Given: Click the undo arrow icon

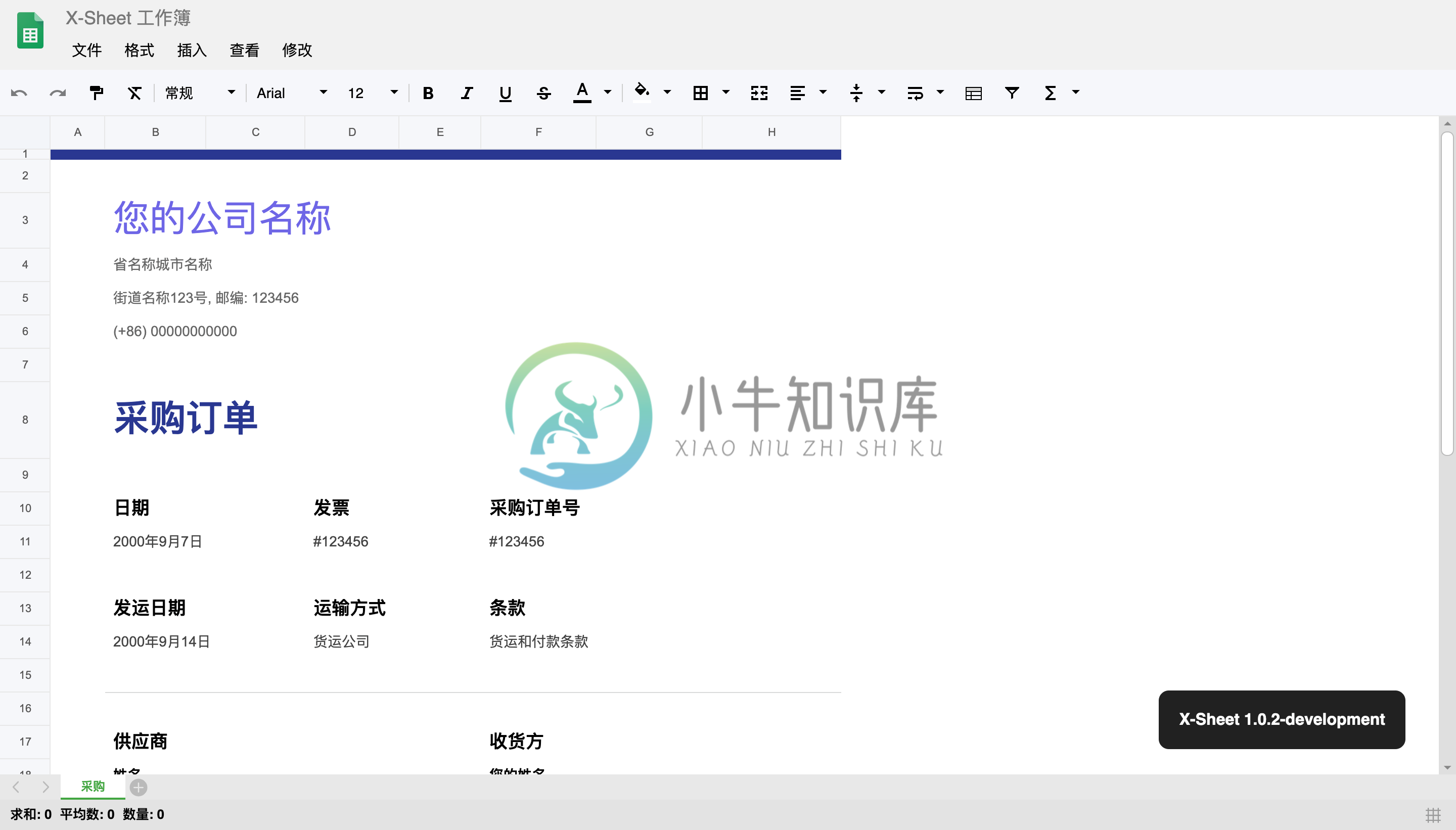Looking at the screenshot, I should (x=19, y=93).
